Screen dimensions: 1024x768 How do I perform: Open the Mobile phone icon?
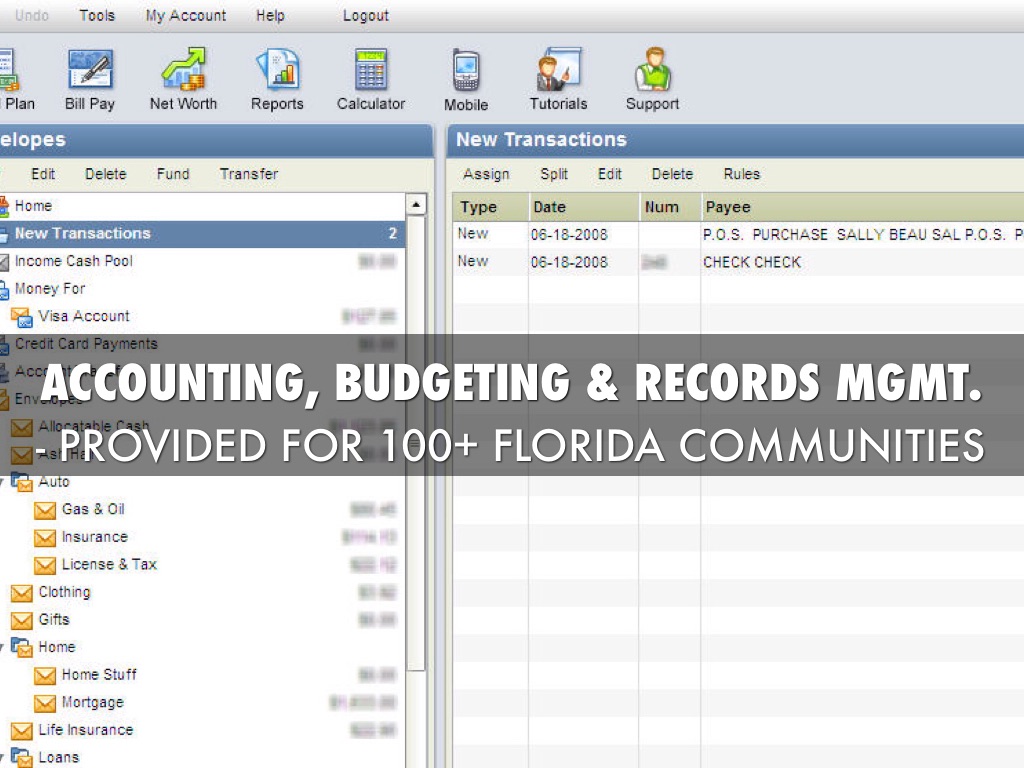tap(466, 70)
